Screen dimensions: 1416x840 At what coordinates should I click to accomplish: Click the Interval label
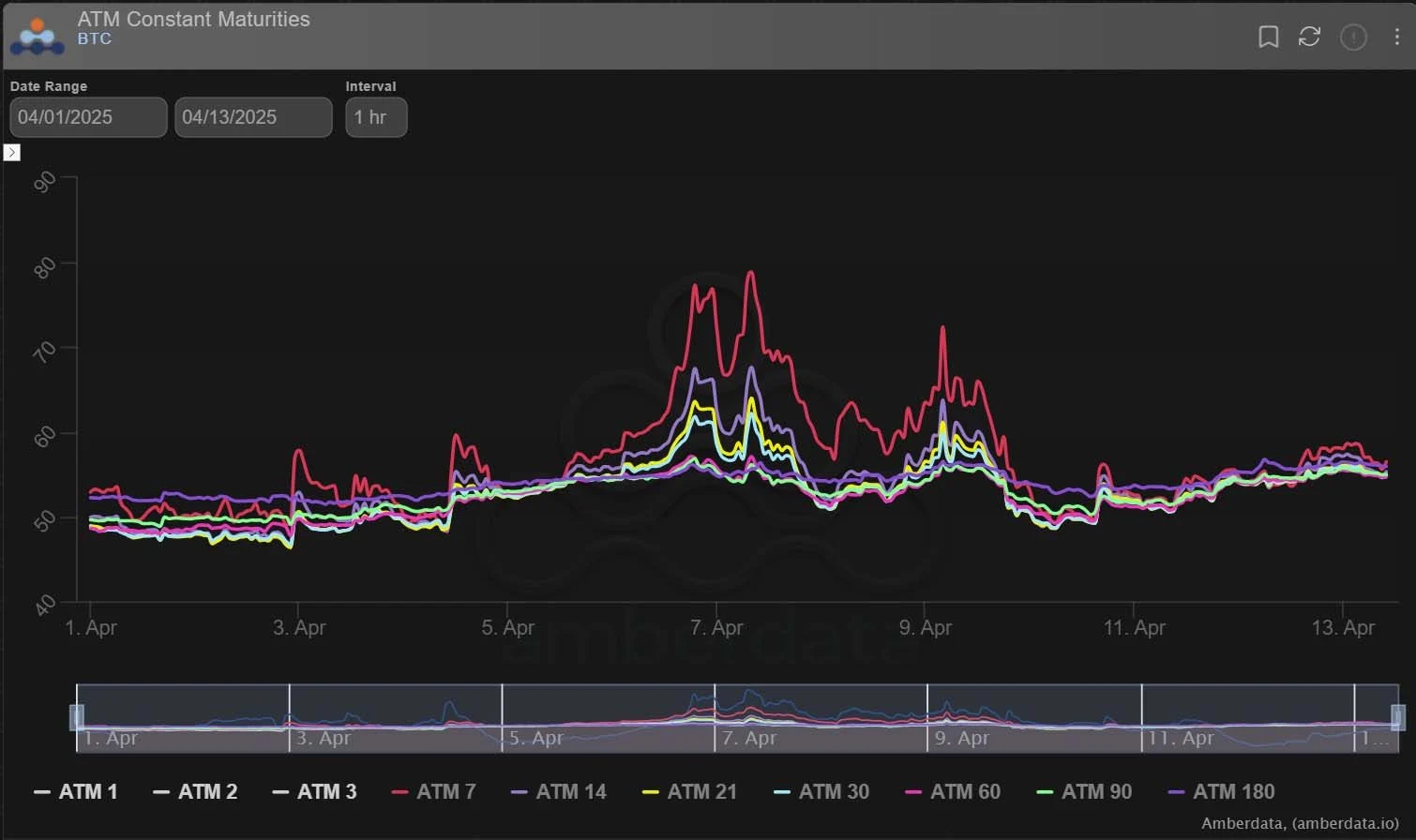[371, 86]
